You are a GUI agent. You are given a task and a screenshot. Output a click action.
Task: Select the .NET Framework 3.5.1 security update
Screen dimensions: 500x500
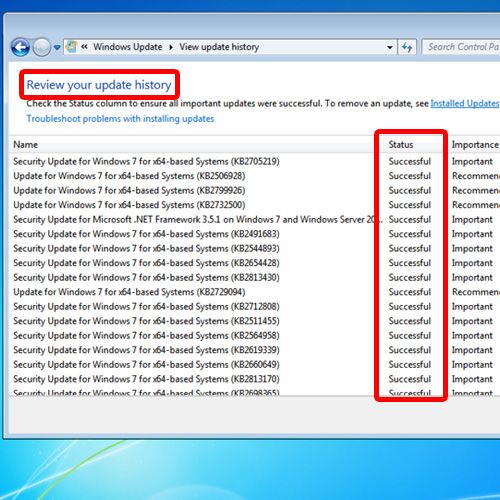[x=197, y=219]
